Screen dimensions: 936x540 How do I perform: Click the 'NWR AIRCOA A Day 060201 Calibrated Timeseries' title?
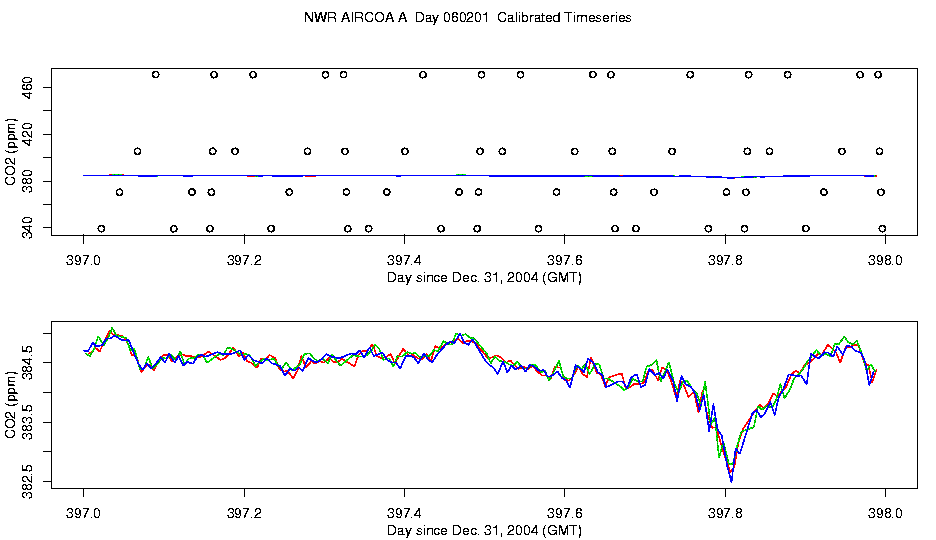(x=467, y=17)
